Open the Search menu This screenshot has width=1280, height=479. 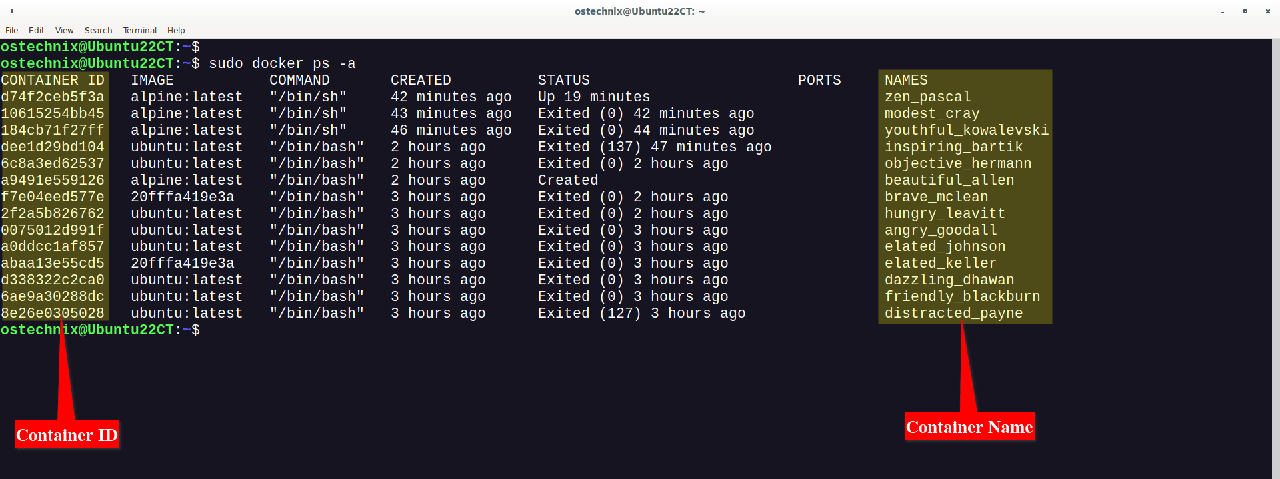(x=98, y=31)
